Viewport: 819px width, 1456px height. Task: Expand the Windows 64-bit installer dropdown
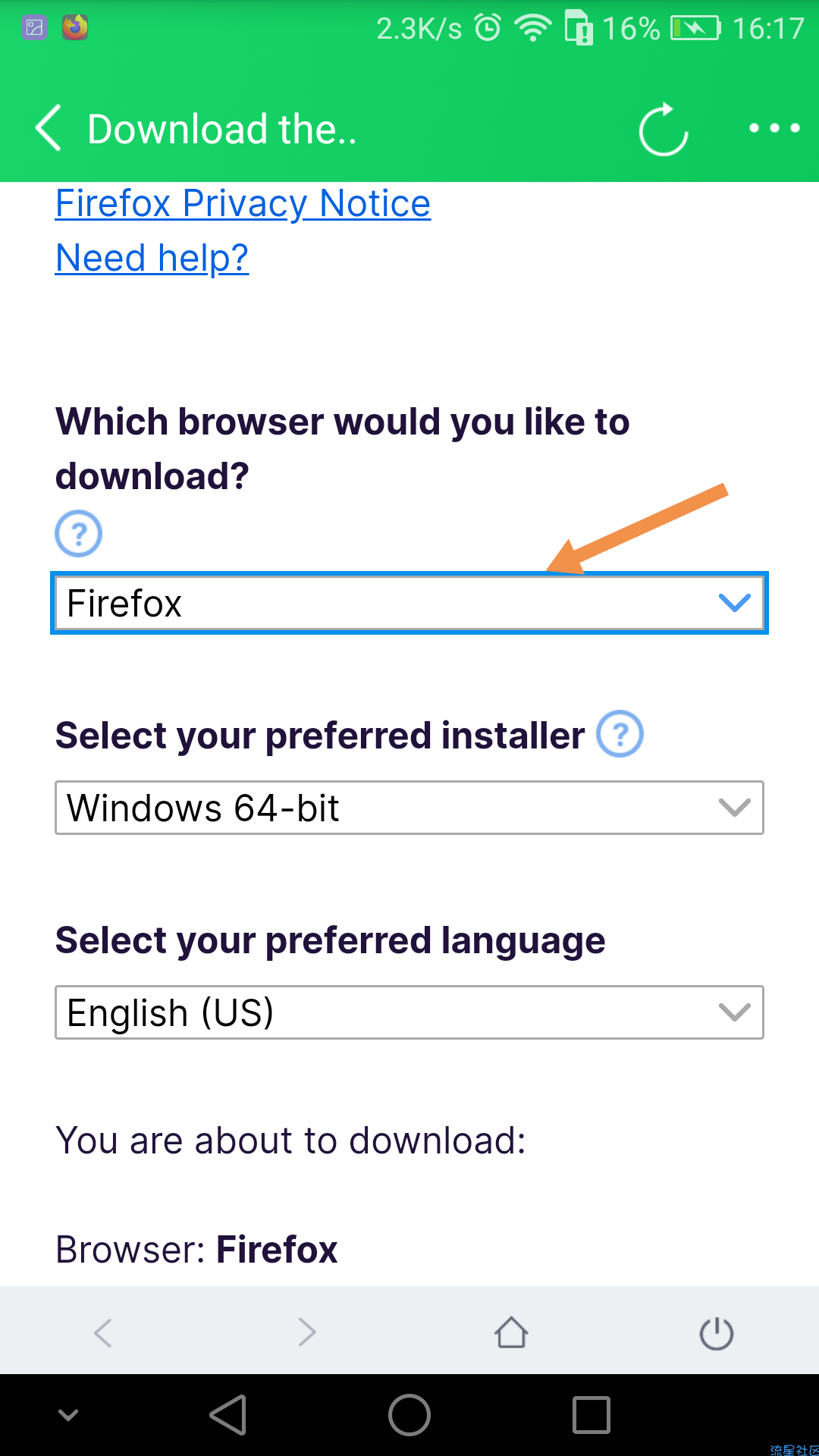click(x=409, y=808)
